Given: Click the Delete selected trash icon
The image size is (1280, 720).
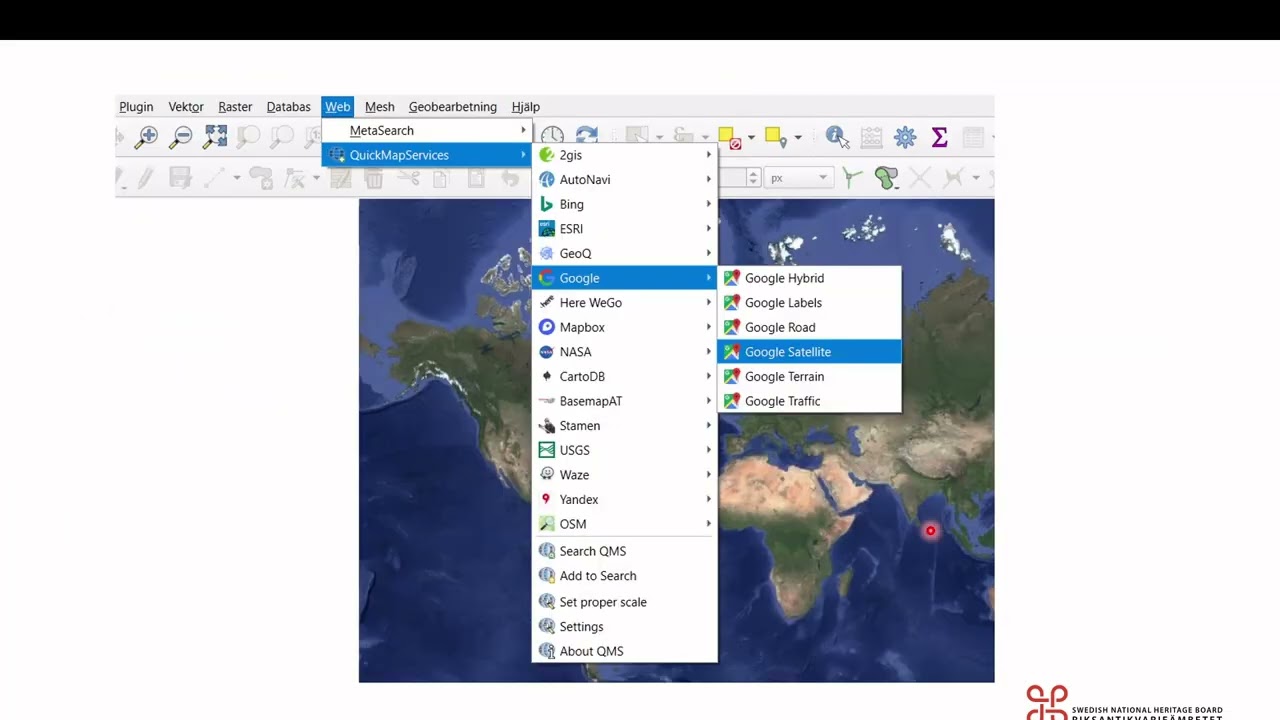Looking at the screenshot, I should click(374, 178).
